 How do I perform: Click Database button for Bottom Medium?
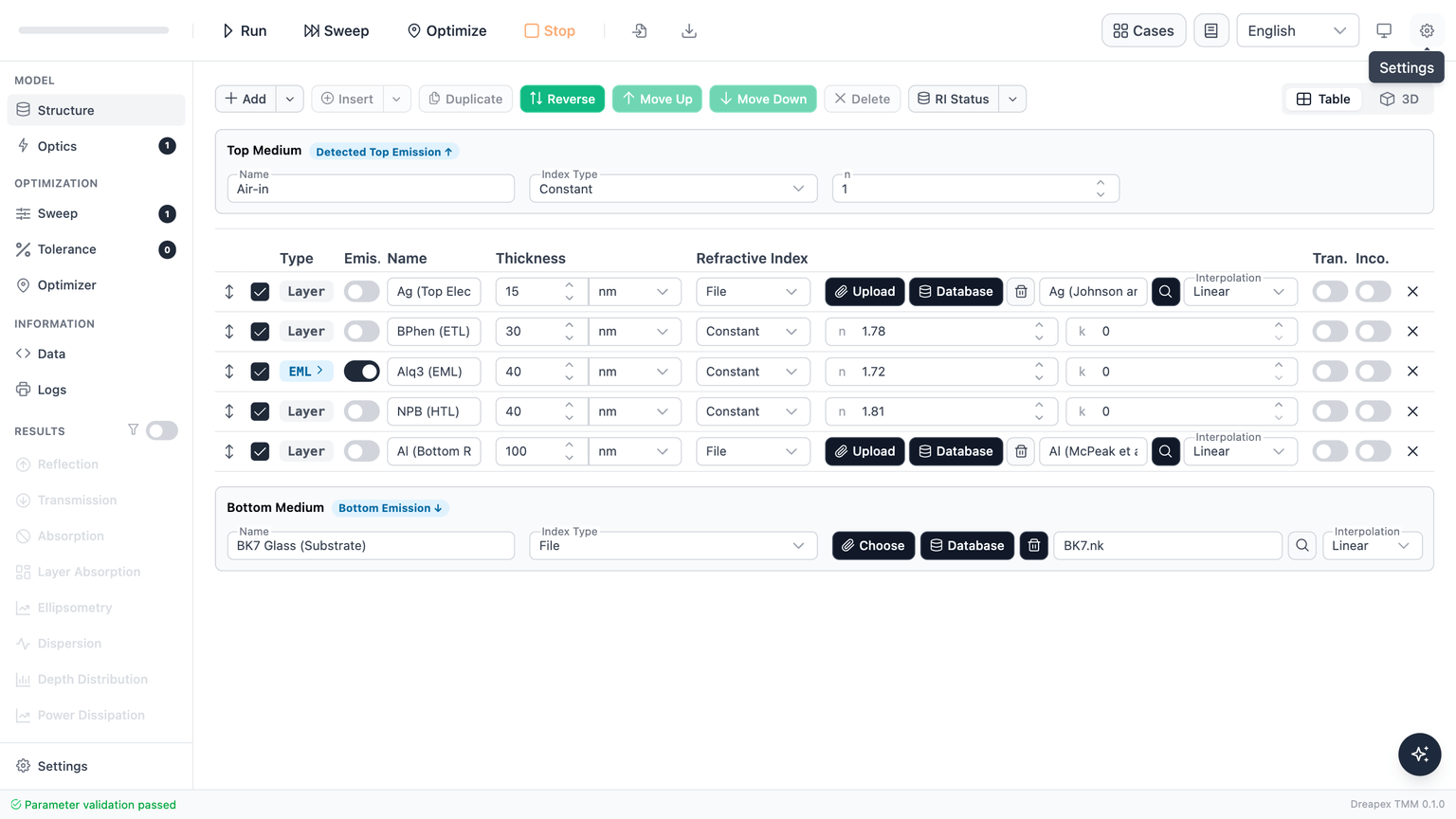tap(967, 545)
